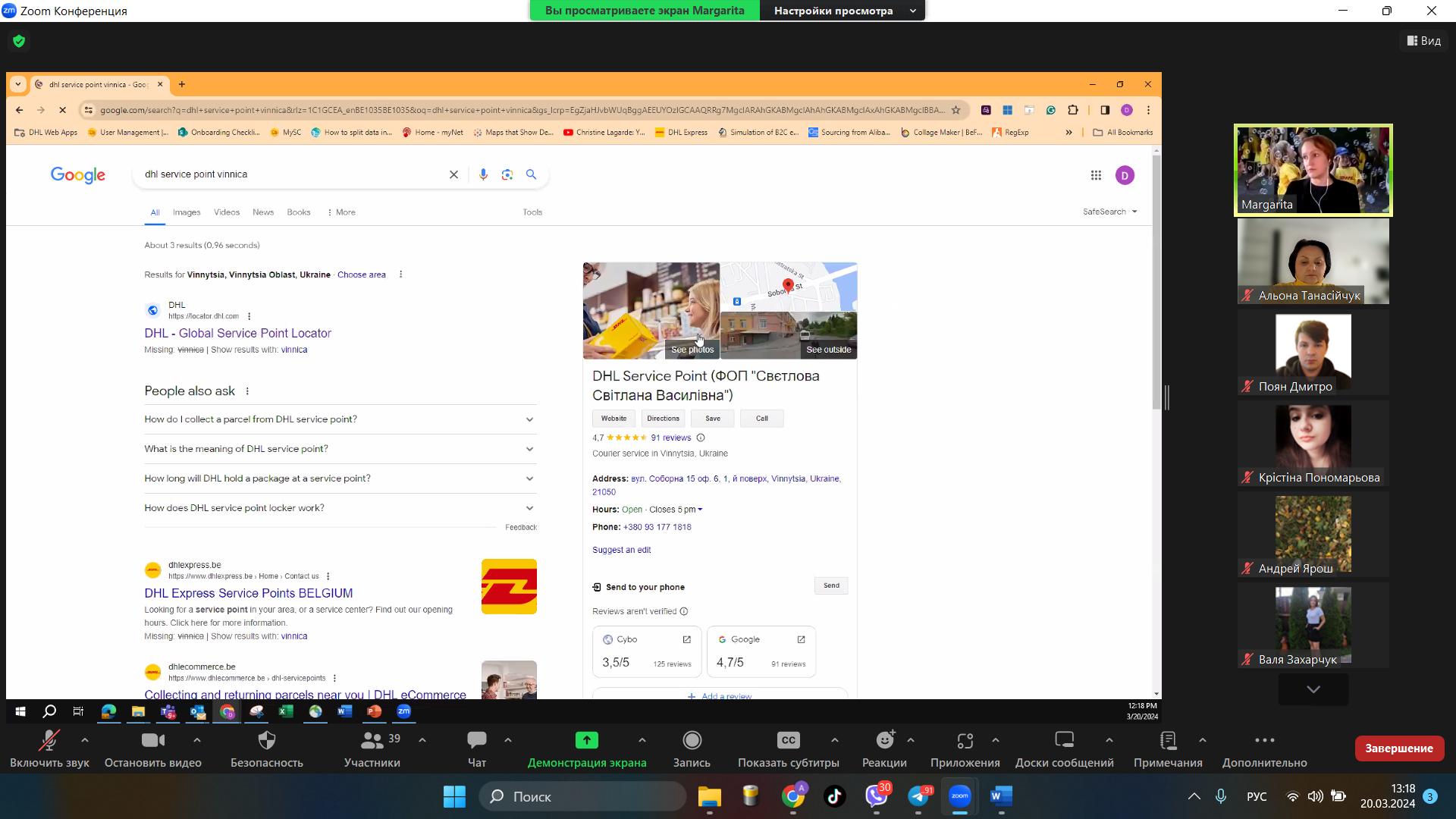
Task: Open Apps (Приложения) icon
Action: tap(965, 740)
